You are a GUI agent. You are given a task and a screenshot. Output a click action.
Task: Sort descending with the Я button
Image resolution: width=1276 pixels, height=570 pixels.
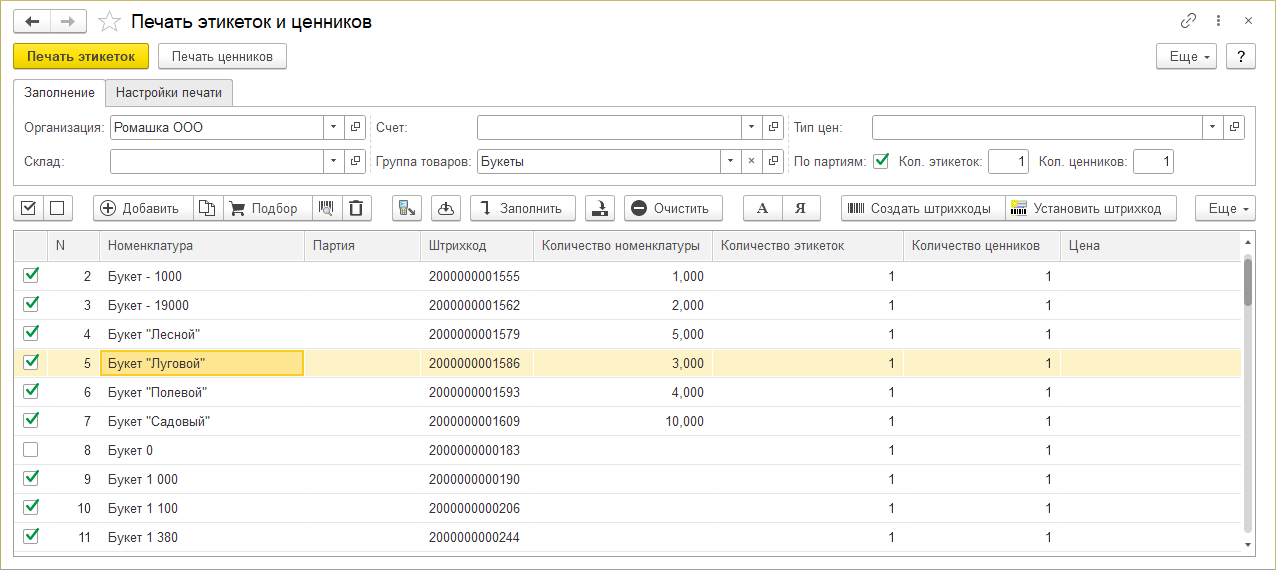[800, 208]
